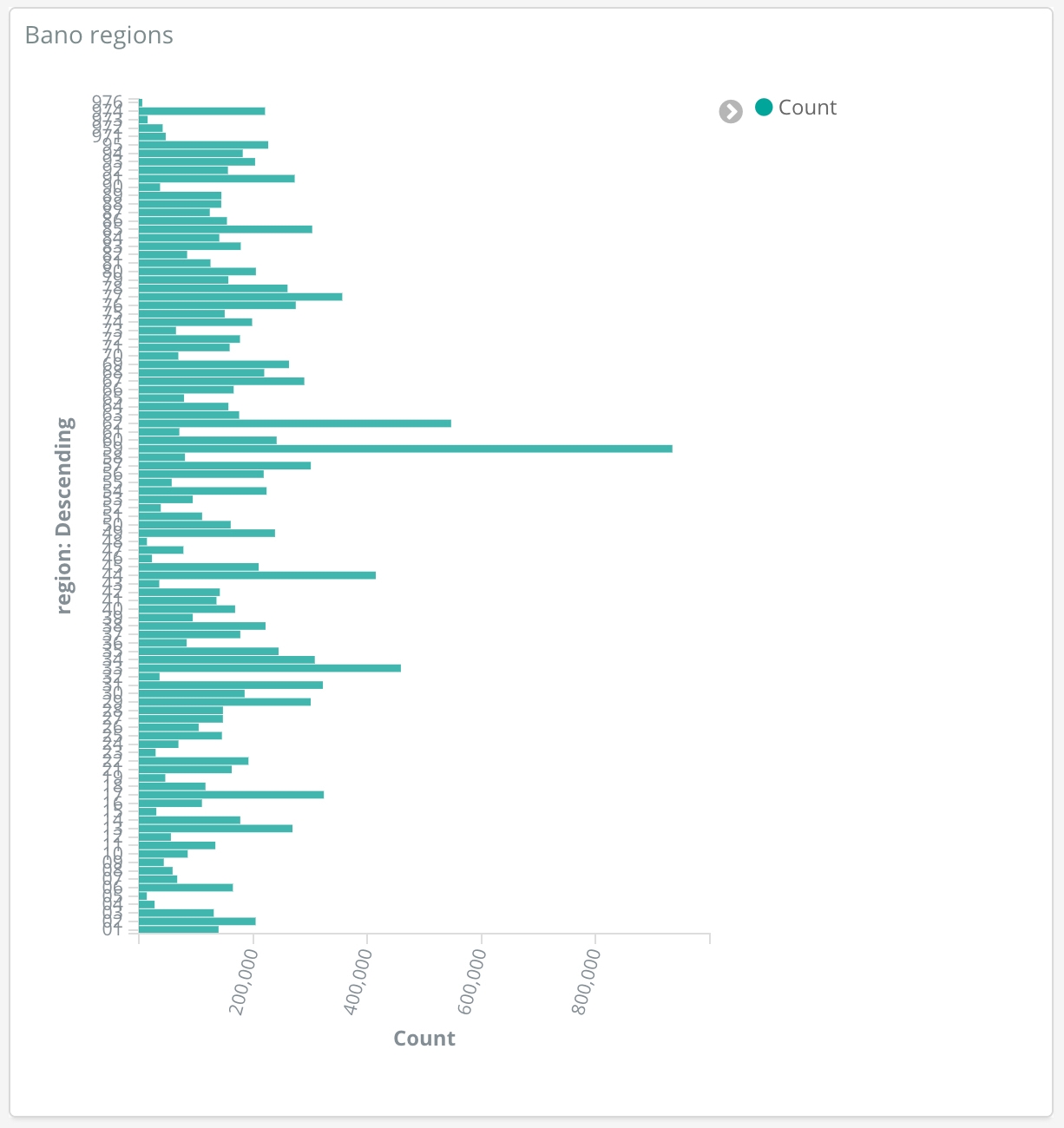Open color options via the Count legend dot
Screen dimensions: 1064x1128
click(764, 107)
